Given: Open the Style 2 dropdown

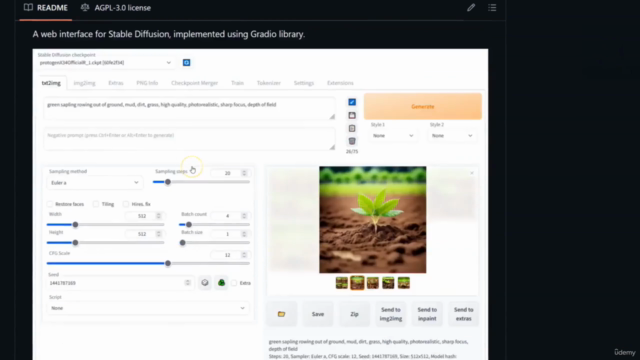Looking at the screenshot, I should 452,136.
